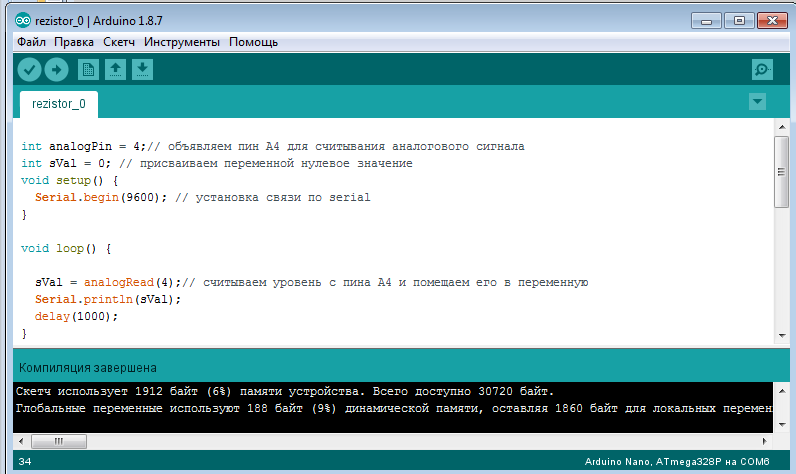Open the Помощь menu

[x=253, y=42]
